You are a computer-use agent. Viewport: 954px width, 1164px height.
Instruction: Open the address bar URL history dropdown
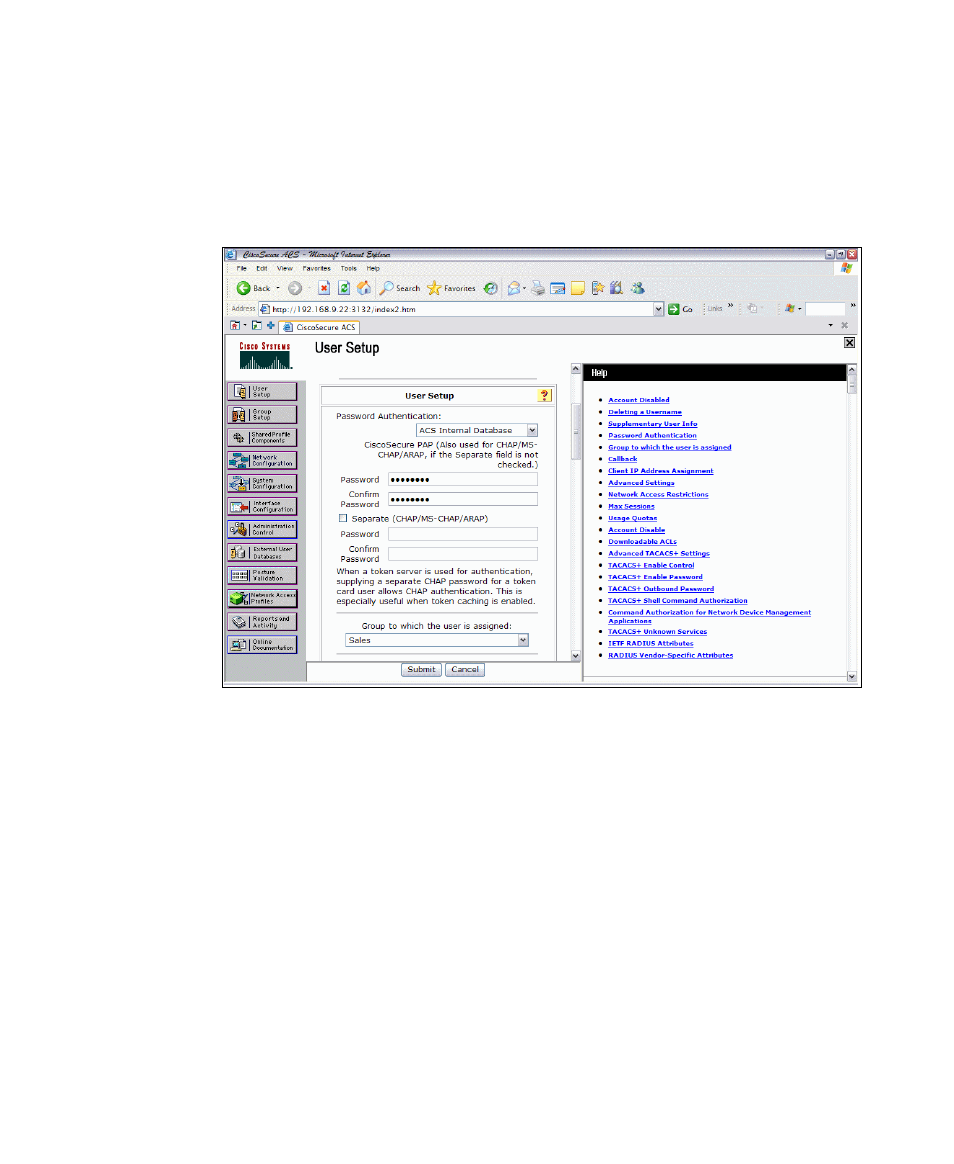658,309
